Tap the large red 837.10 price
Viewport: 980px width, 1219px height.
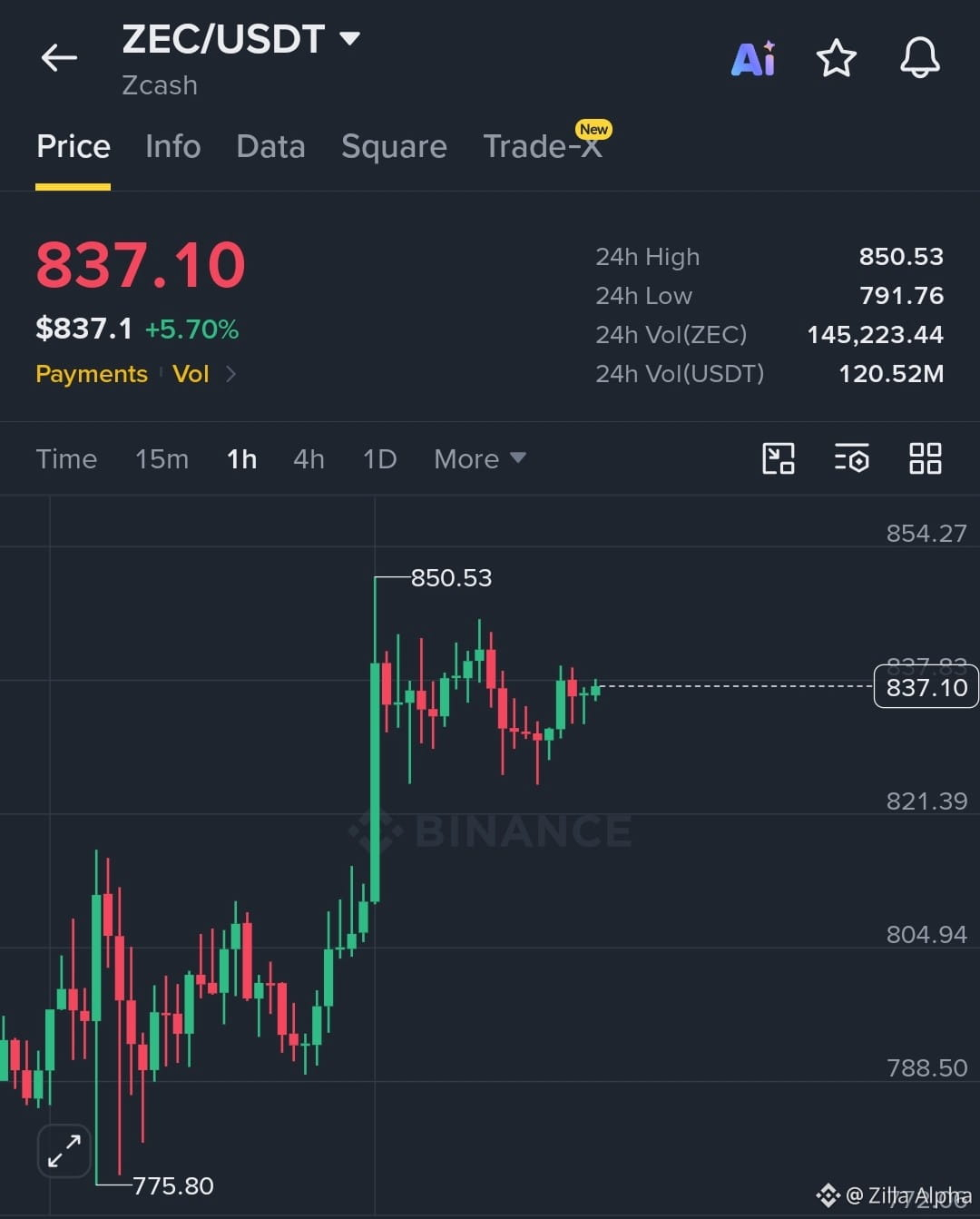141,265
